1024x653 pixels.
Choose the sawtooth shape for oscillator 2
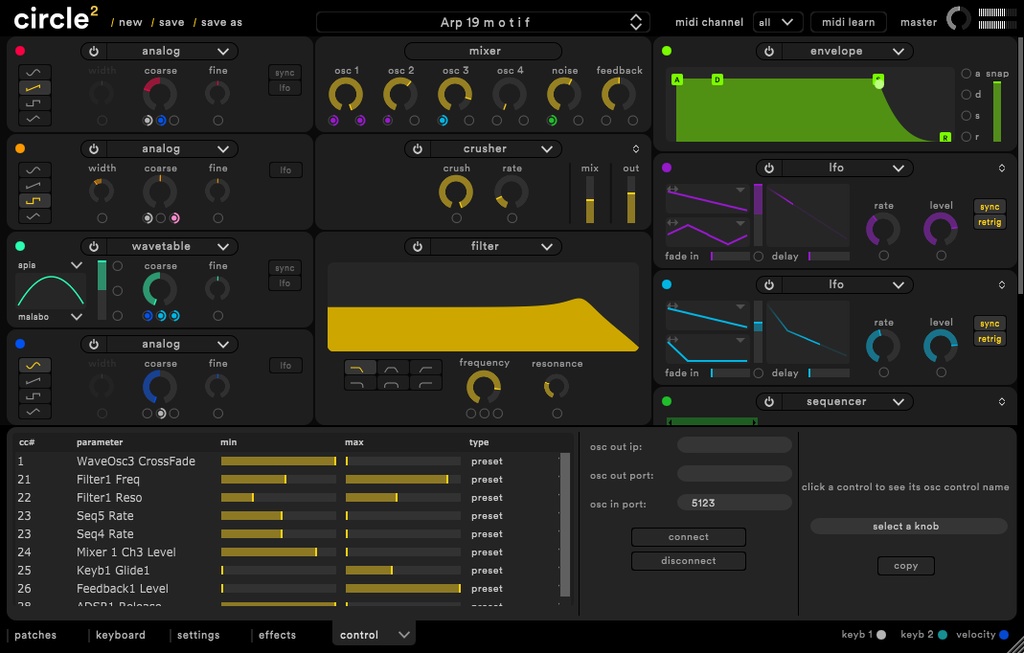click(34, 185)
